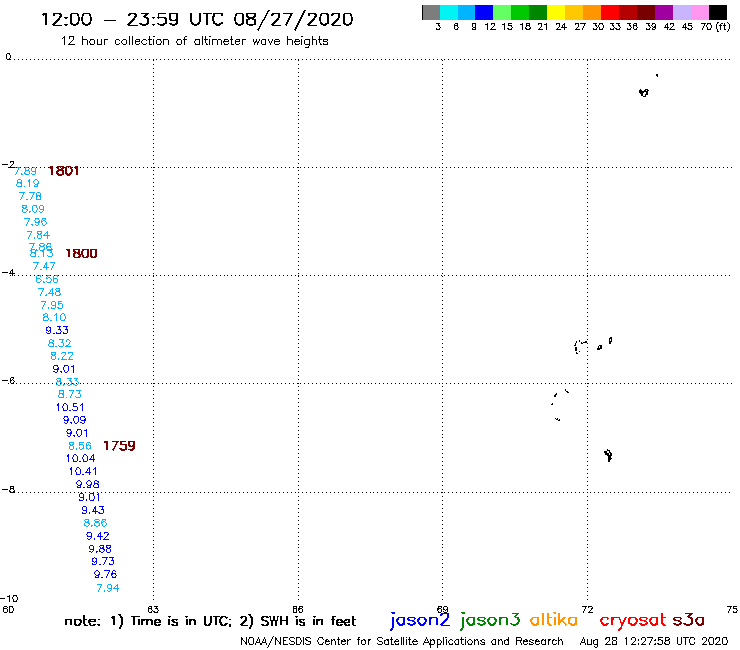Click the black swatch ending the color bar

[x=717, y=12]
